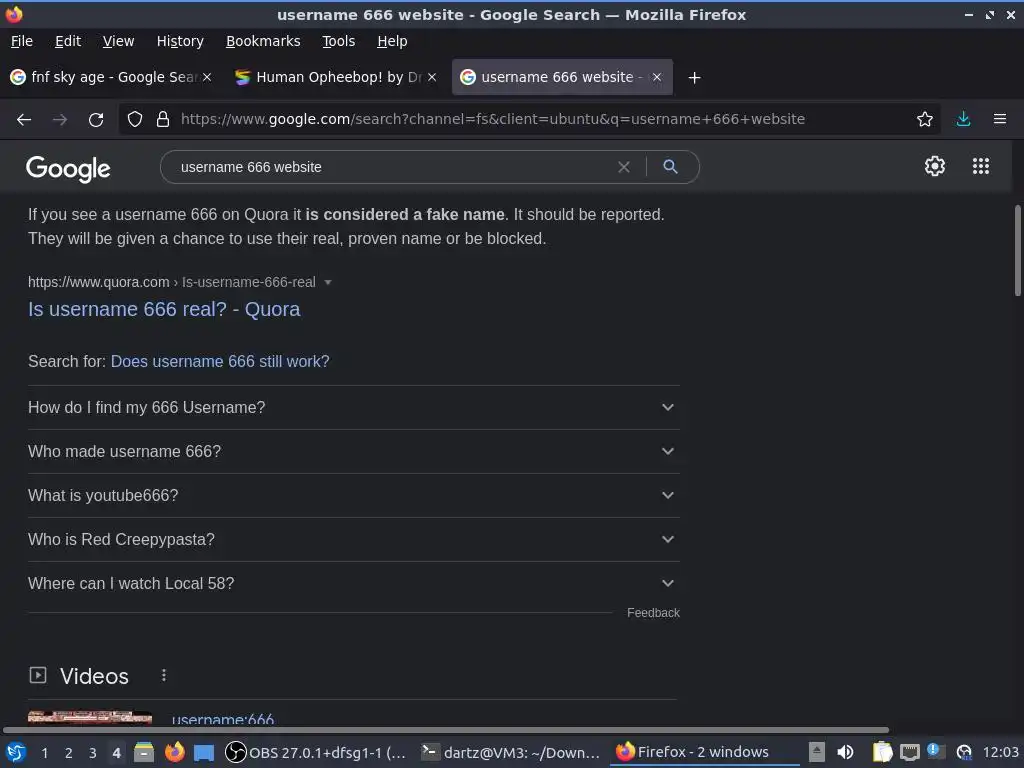1024x768 pixels.
Task: Close the 'username 666 website' tab
Action: pyautogui.click(x=657, y=77)
